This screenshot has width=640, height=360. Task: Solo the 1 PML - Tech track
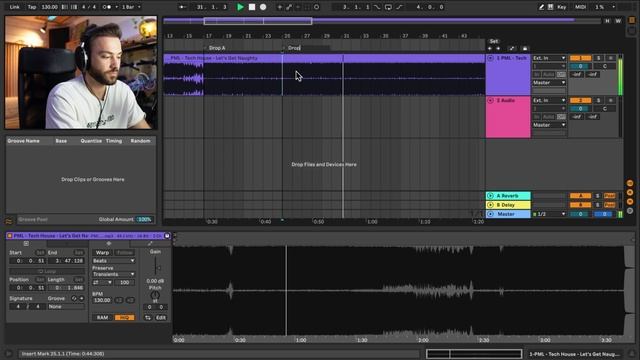598,58
